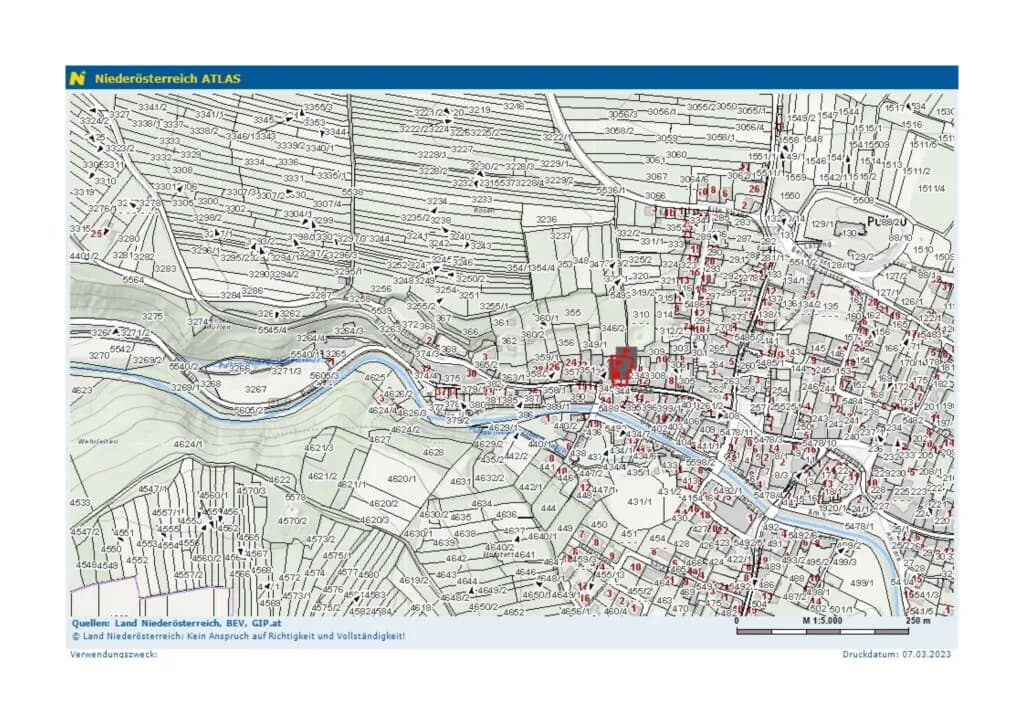This screenshot has width=1024, height=724.
Task: Select parcel 3267 beside the river bend
Action: pyautogui.click(x=255, y=389)
